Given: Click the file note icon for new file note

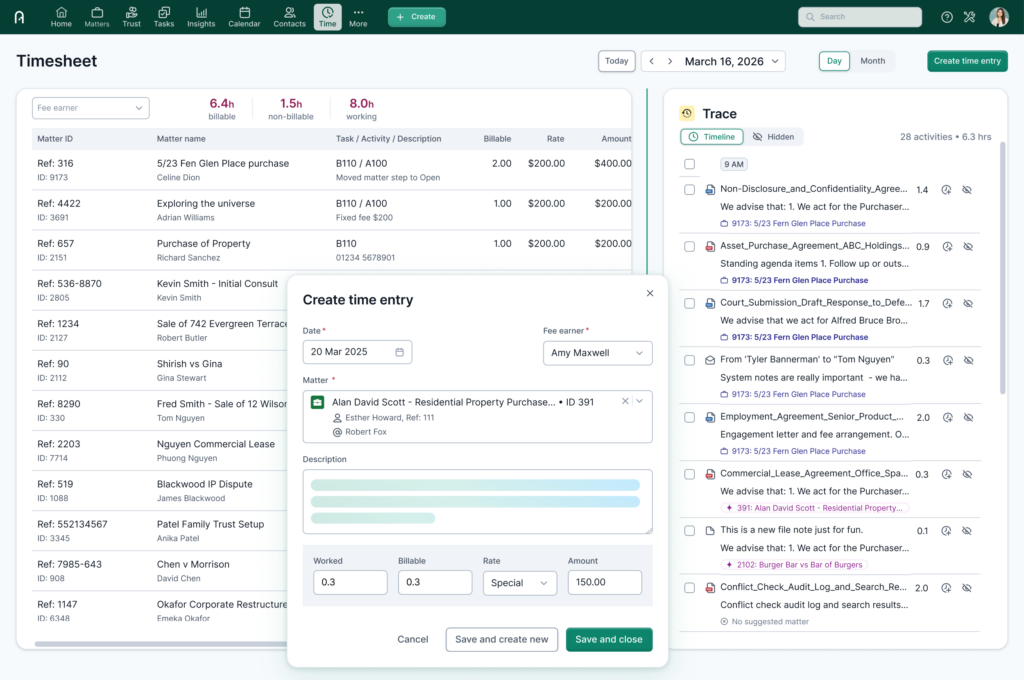Looking at the screenshot, I should click(710, 531).
